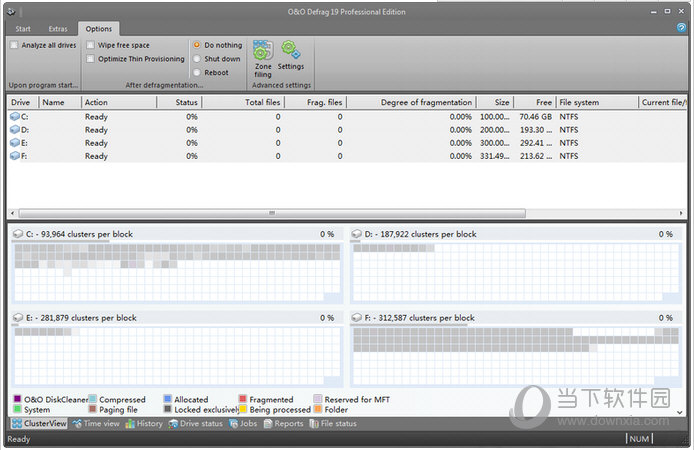
Task: Click the System green legend swatch
Action: click(17, 409)
